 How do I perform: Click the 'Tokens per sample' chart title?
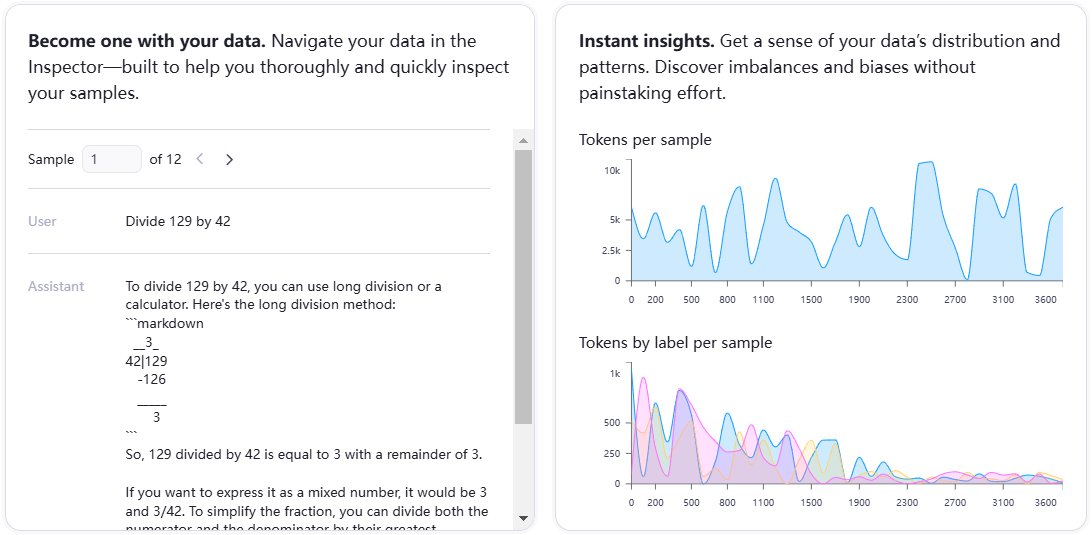click(x=645, y=140)
